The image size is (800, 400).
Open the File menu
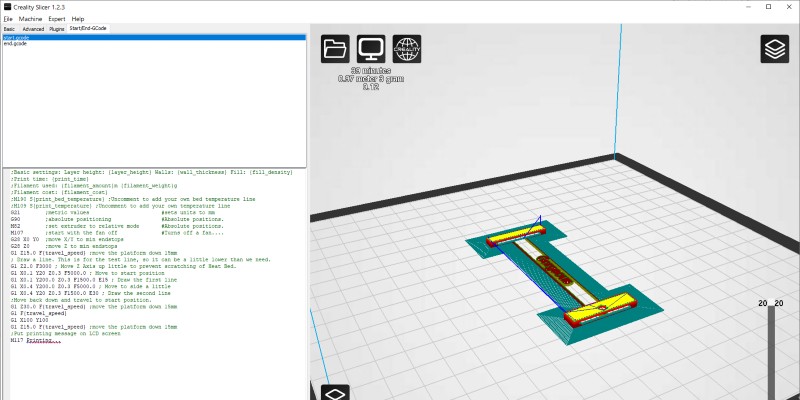(x=8, y=19)
